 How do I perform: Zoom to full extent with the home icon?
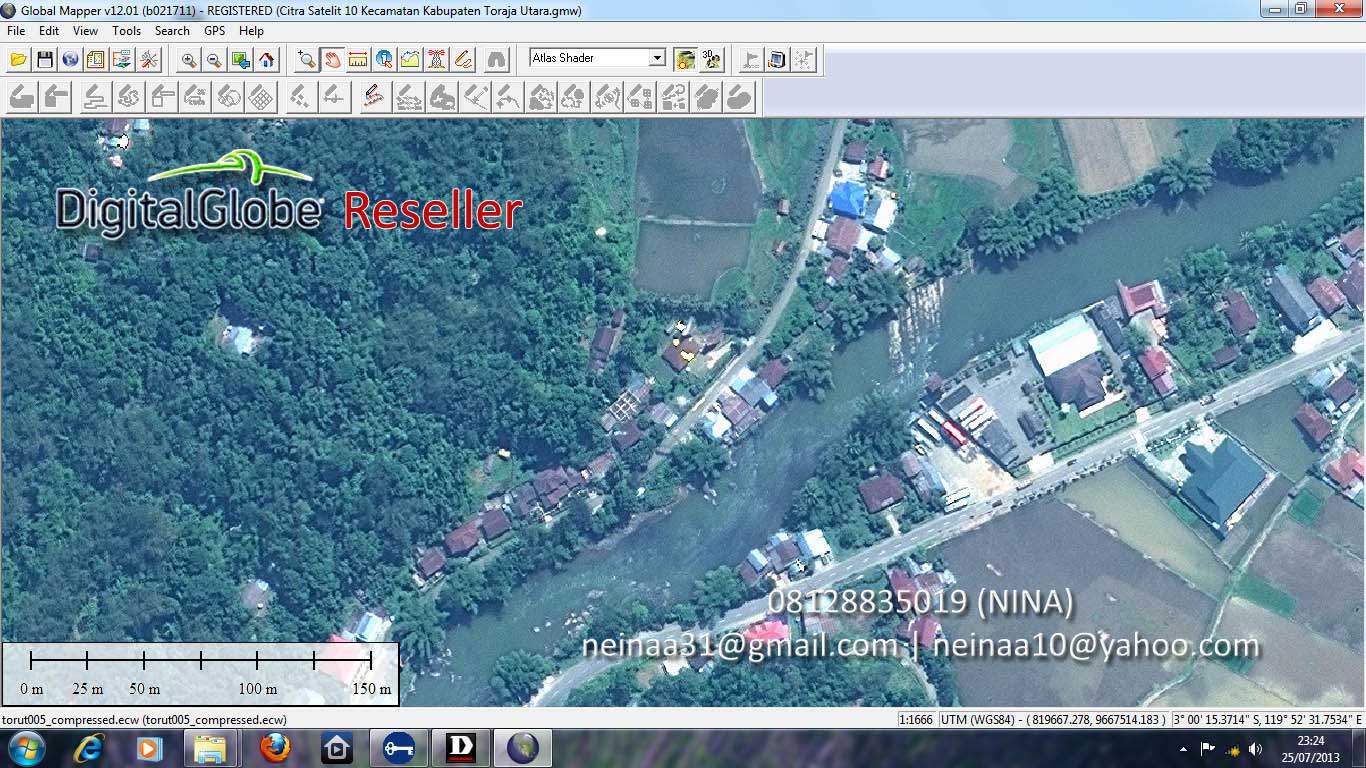coord(265,59)
